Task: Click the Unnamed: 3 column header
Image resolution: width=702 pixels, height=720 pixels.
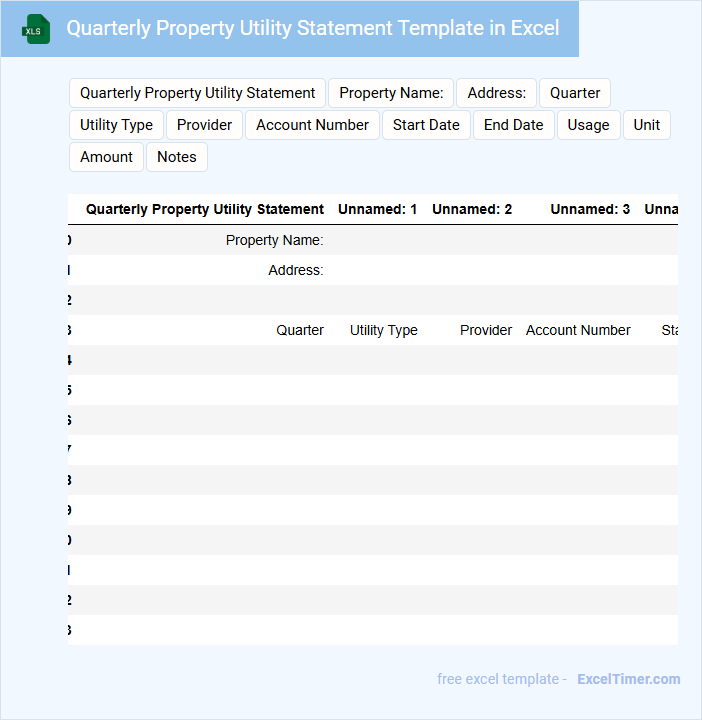Action: (x=590, y=209)
